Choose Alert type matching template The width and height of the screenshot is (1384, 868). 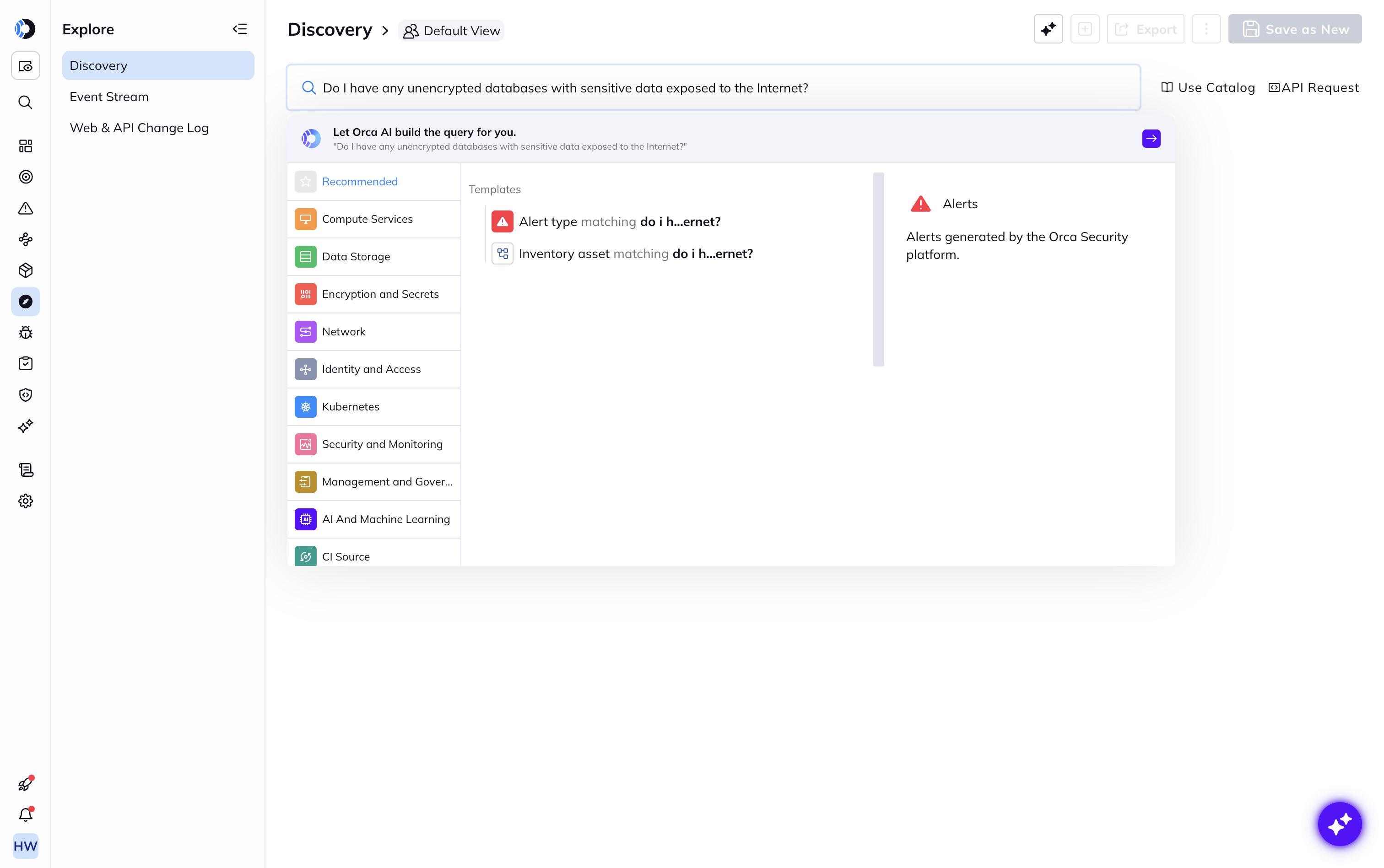[605, 221]
